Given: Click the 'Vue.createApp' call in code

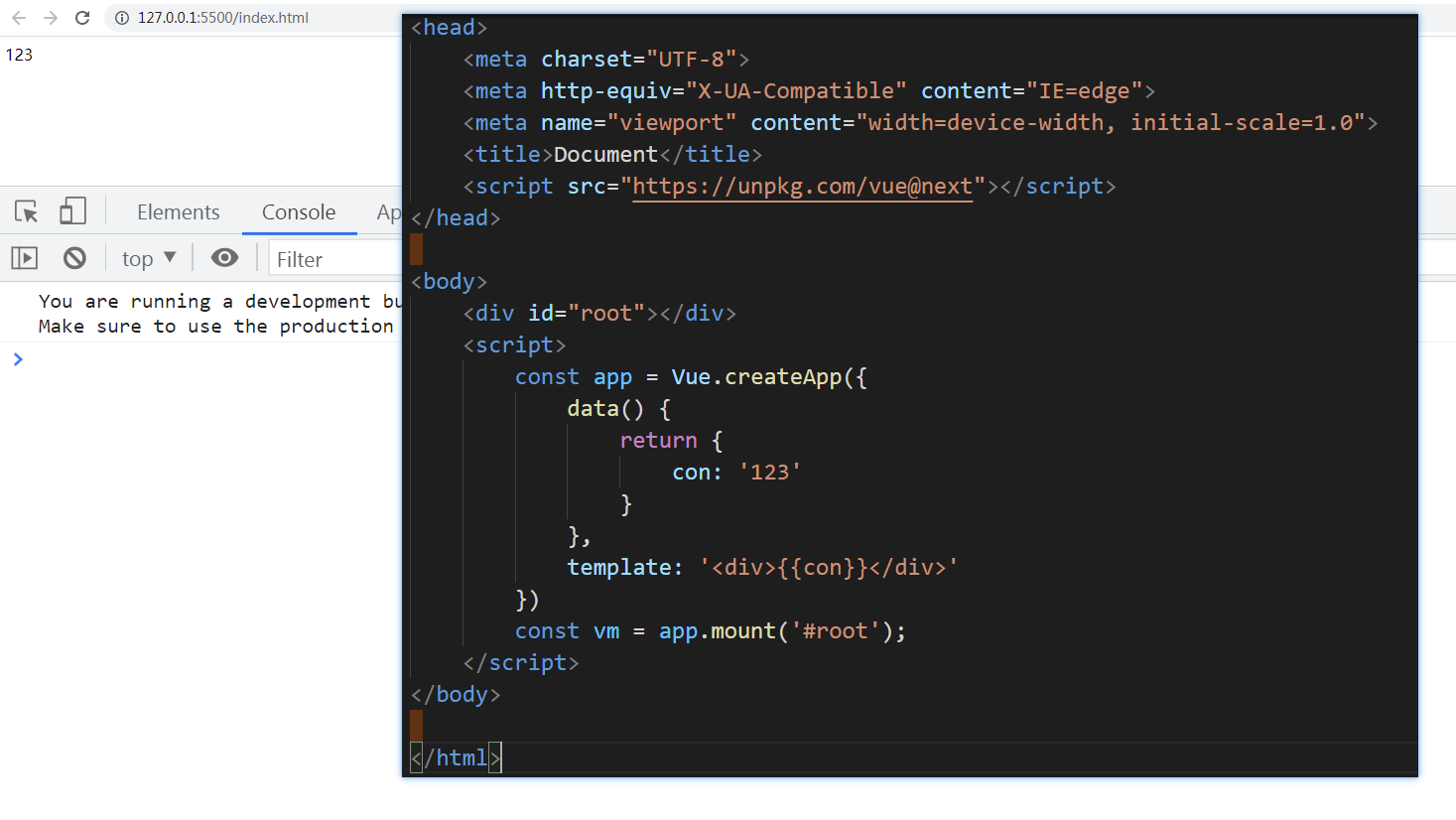Looking at the screenshot, I should (756, 377).
